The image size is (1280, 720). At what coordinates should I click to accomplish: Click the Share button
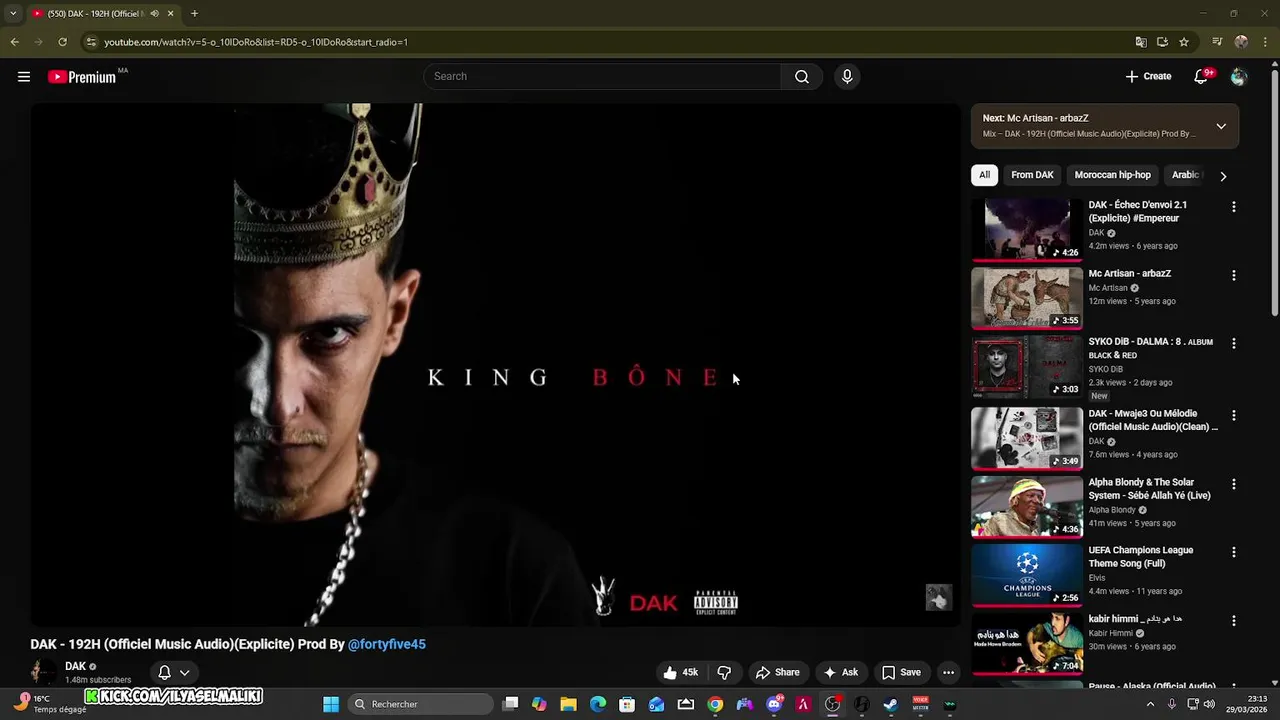[777, 672]
